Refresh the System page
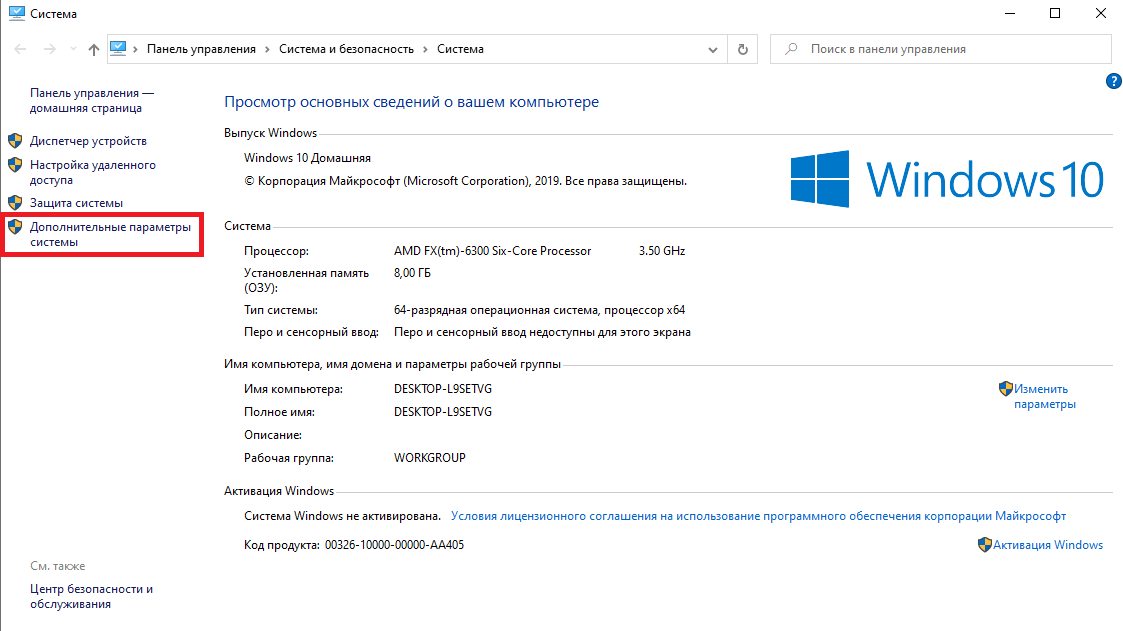Screen dimensions: 1123x631 [x=743, y=49]
